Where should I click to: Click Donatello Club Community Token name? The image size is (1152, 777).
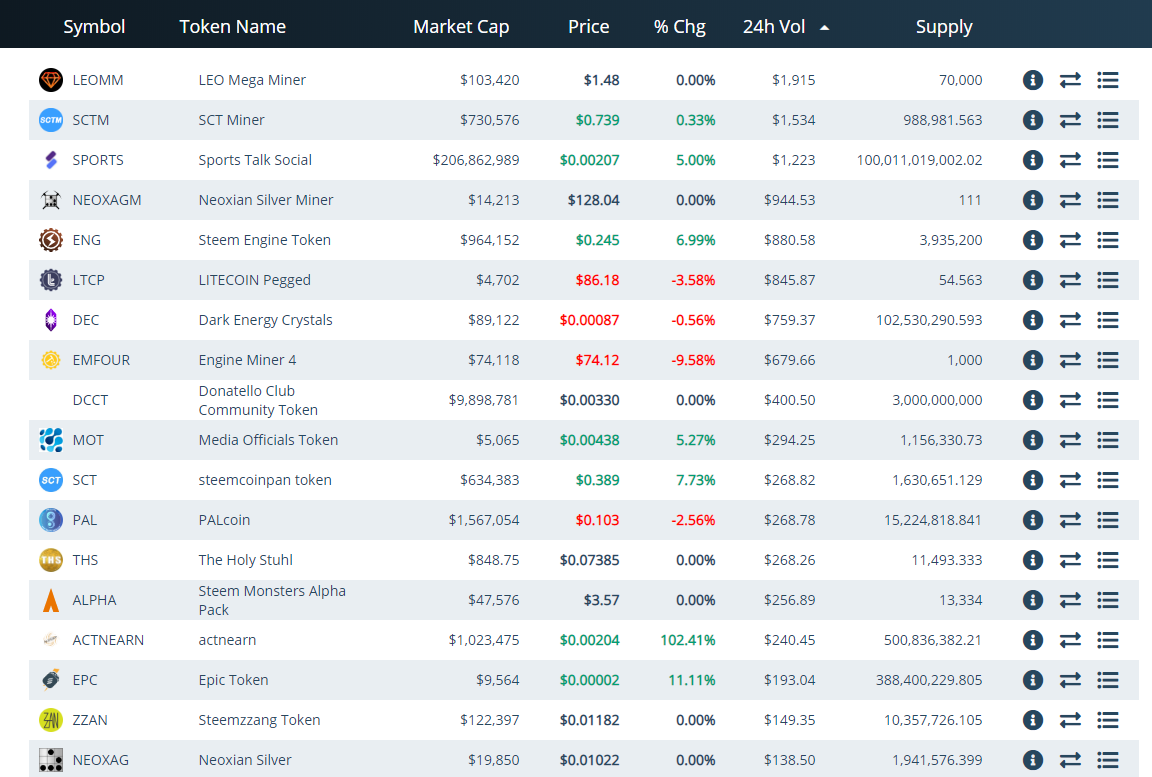pyautogui.click(x=258, y=400)
